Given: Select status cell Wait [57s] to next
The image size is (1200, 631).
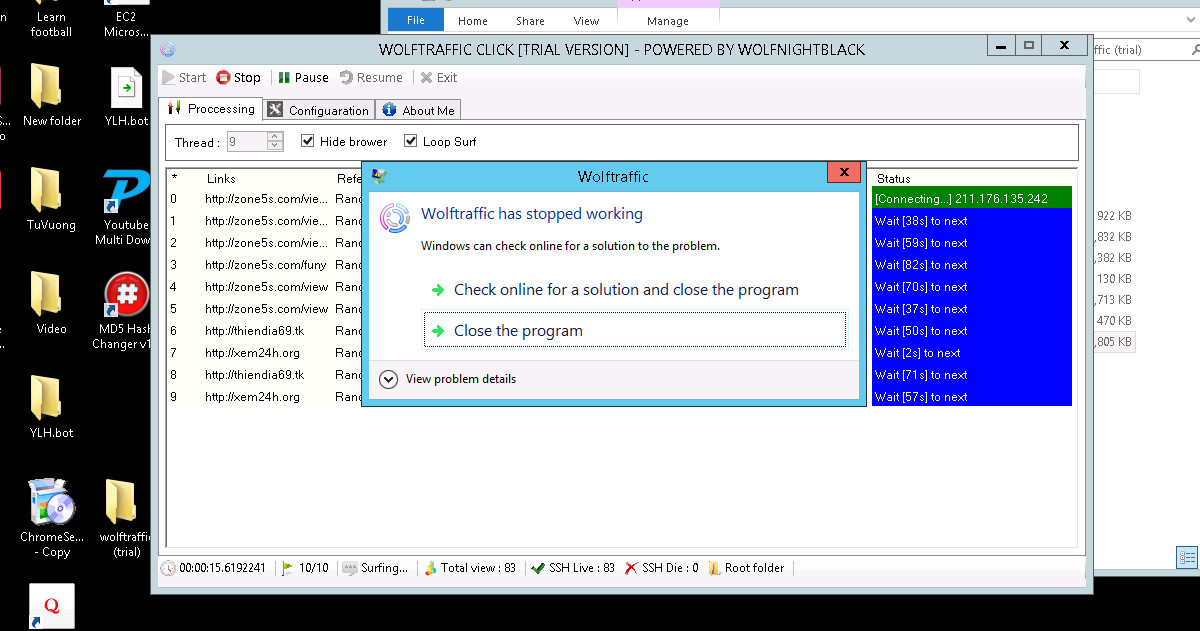Looking at the screenshot, I should pos(972,396).
